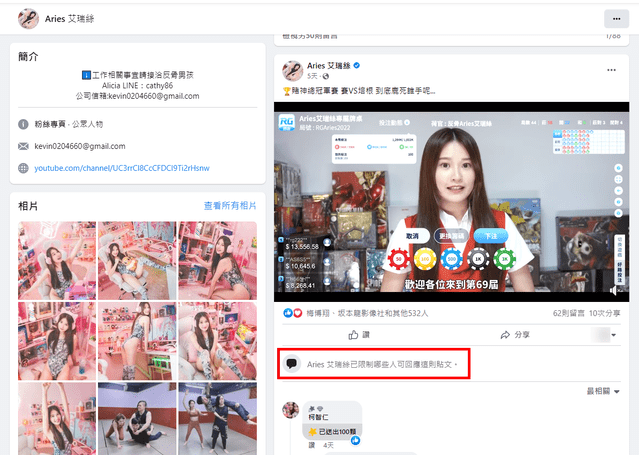Click the post author's avatar picture

[293, 71]
